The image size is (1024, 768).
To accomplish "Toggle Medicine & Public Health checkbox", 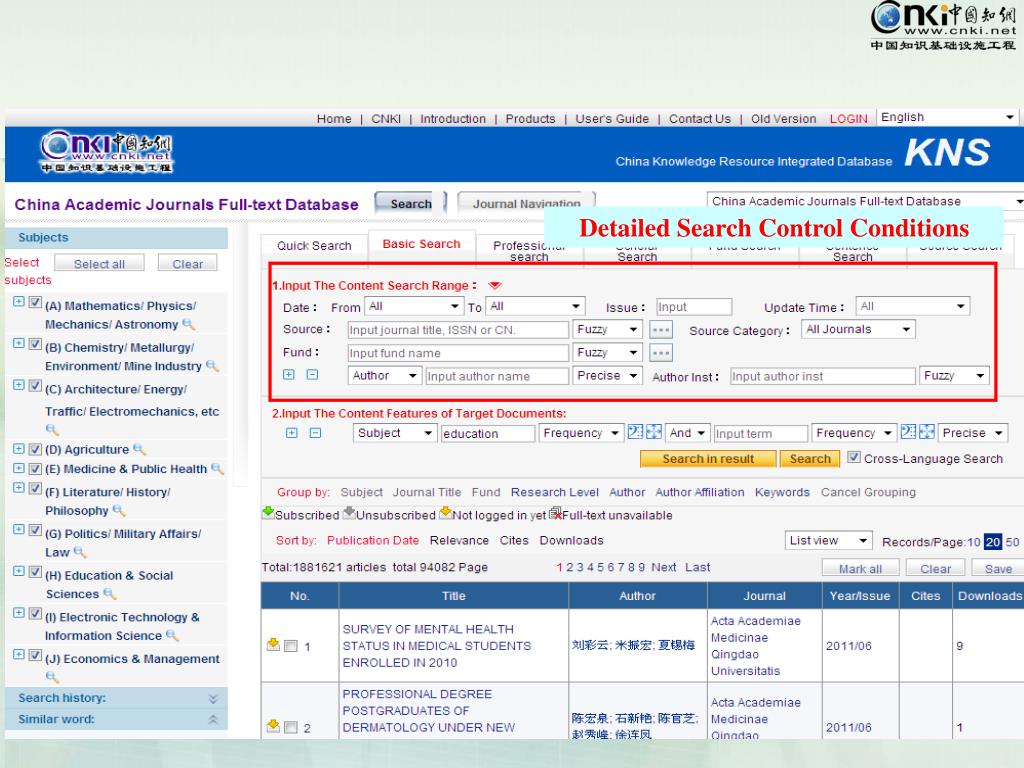I will coord(35,469).
